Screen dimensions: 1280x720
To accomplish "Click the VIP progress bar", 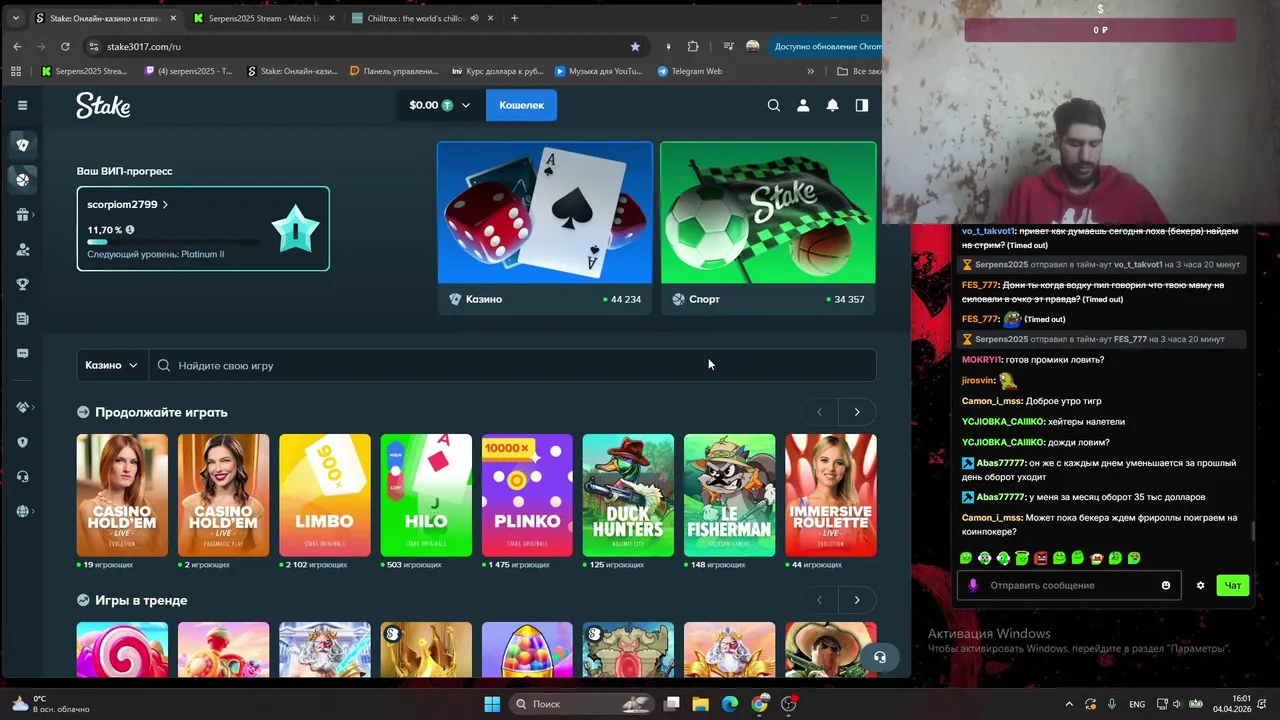I will pos(173,242).
